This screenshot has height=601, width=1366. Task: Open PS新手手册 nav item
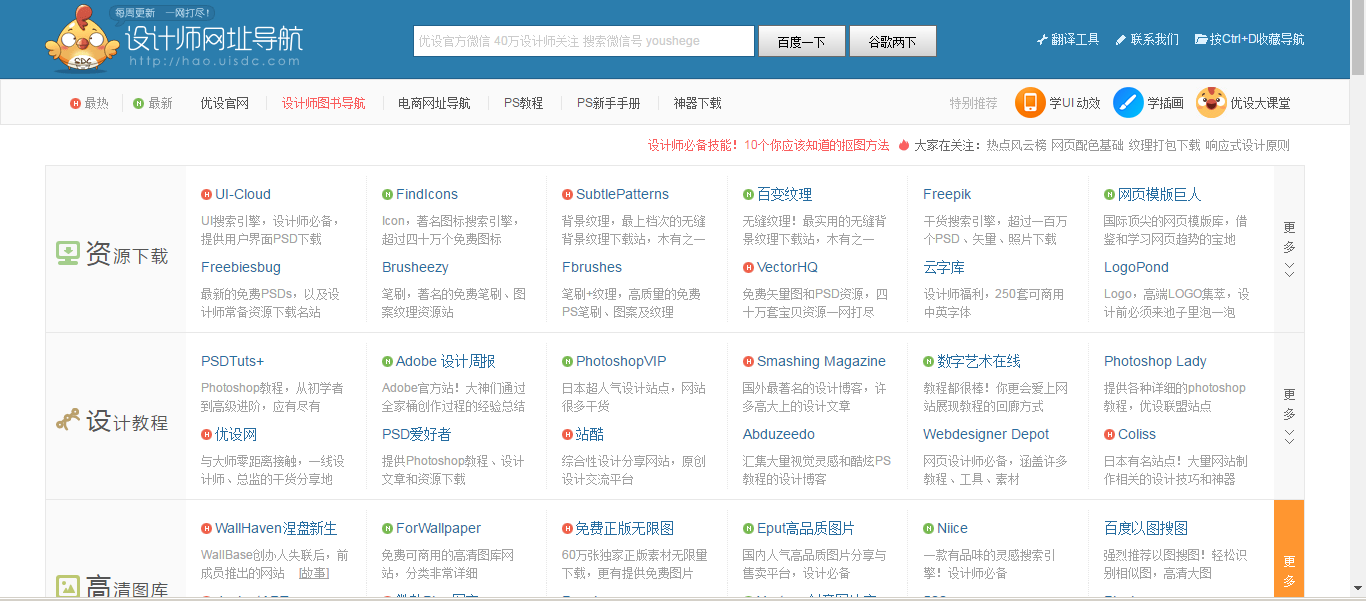(x=608, y=103)
